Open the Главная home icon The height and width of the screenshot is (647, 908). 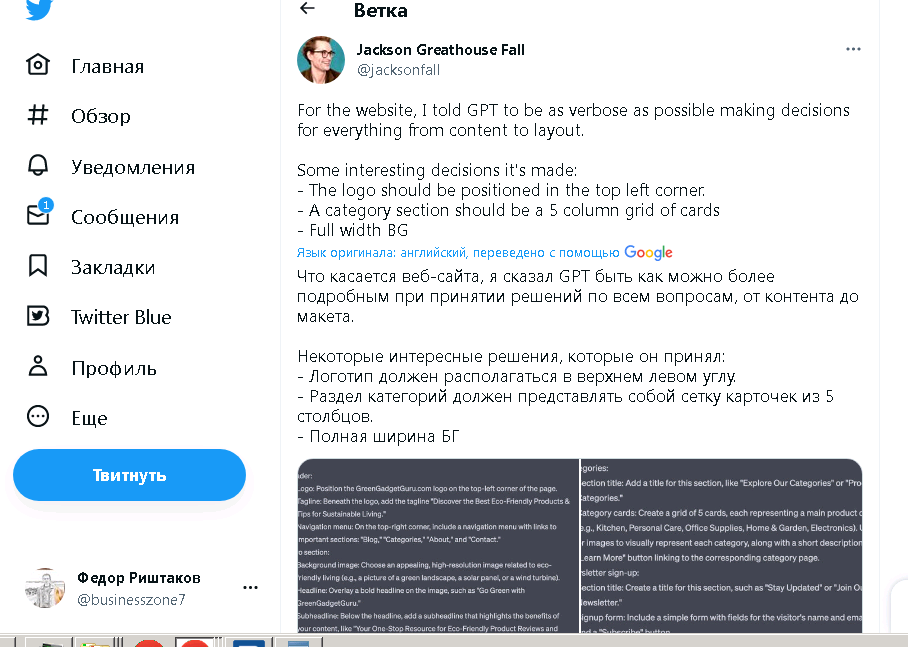pyautogui.click(x=38, y=66)
